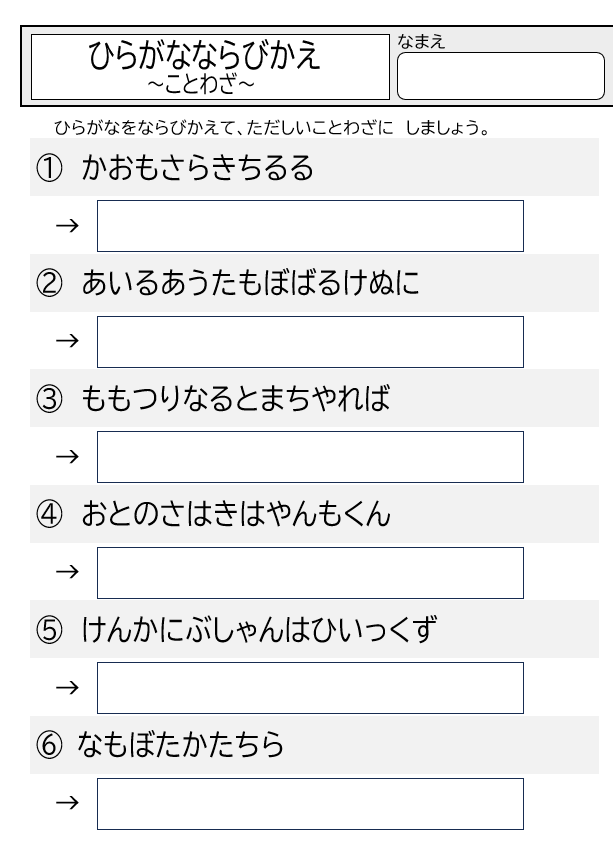Select the circled number ③ marker

point(49,398)
